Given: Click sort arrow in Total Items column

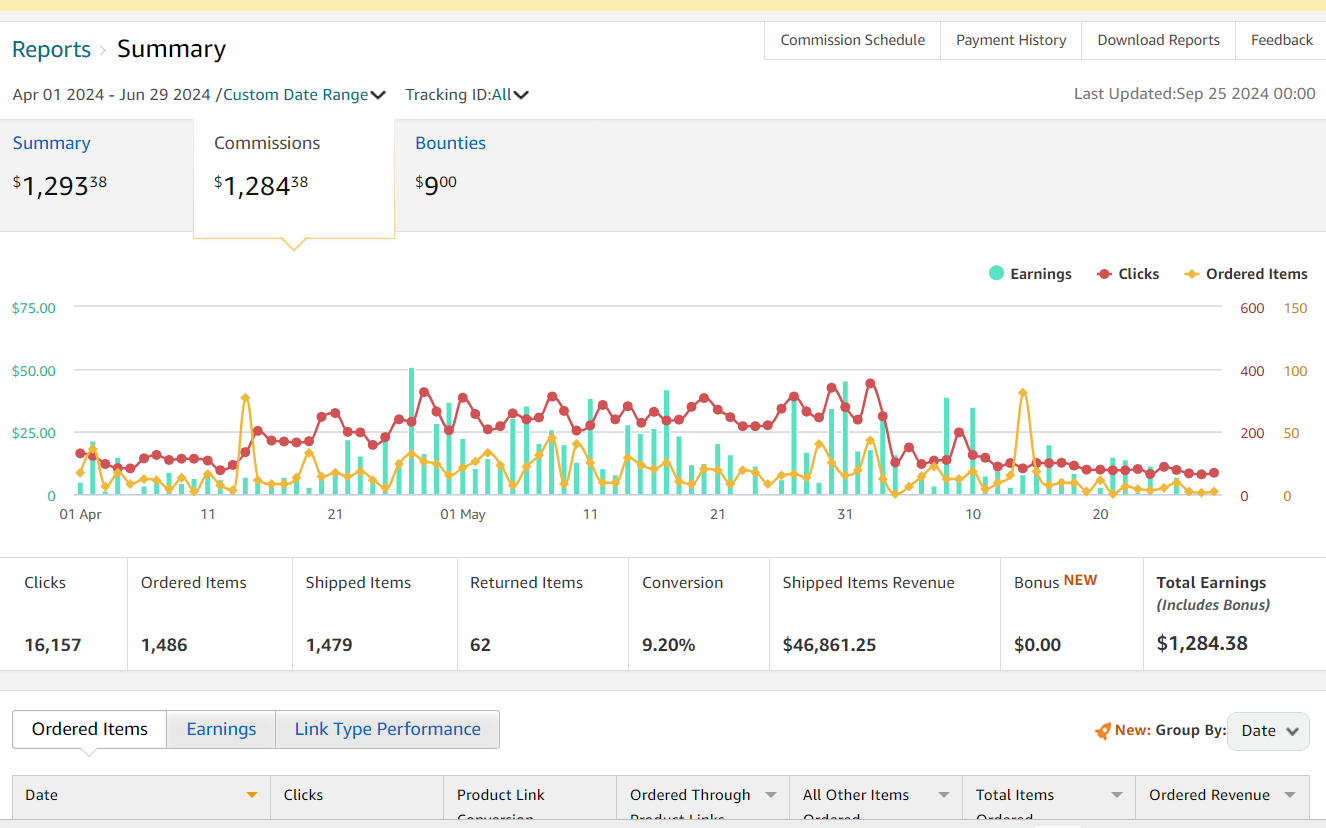Looking at the screenshot, I should tap(1117, 795).
